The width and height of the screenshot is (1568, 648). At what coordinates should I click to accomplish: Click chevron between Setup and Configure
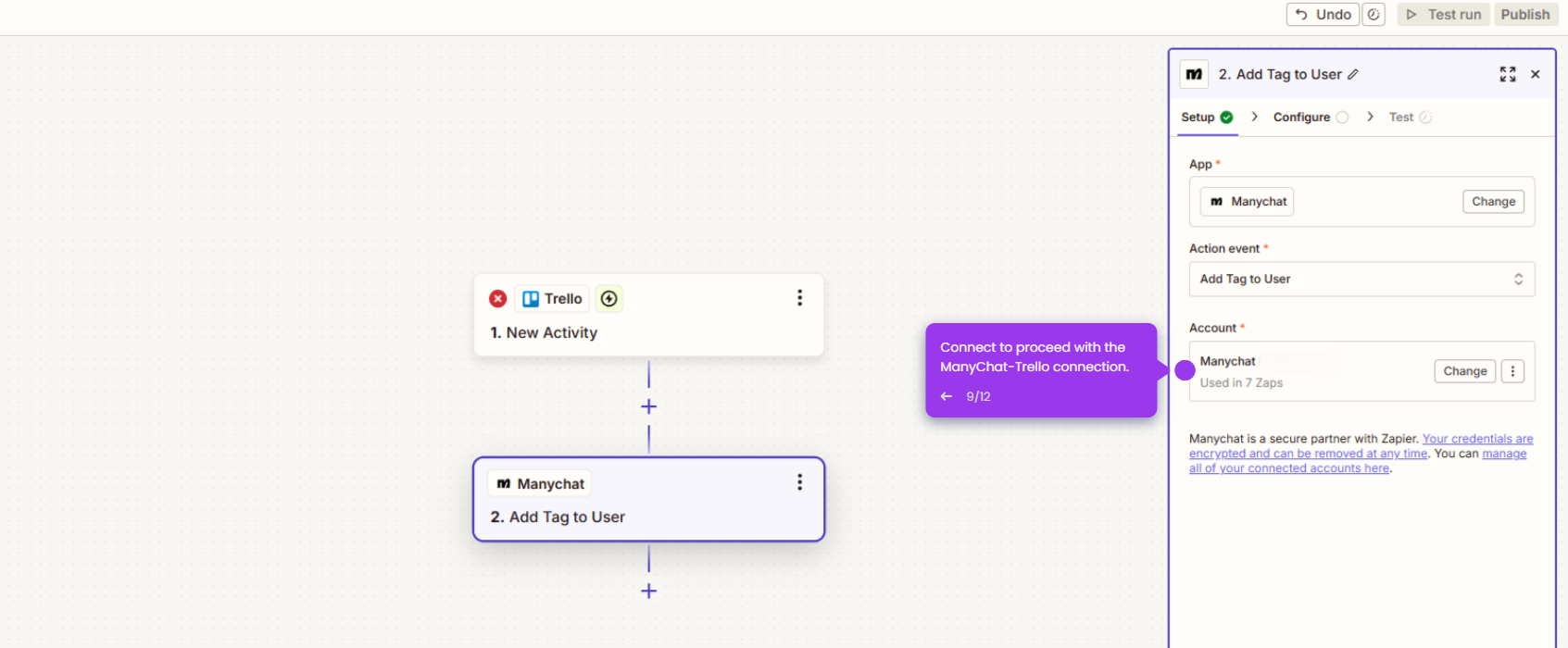click(x=1254, y=117)
